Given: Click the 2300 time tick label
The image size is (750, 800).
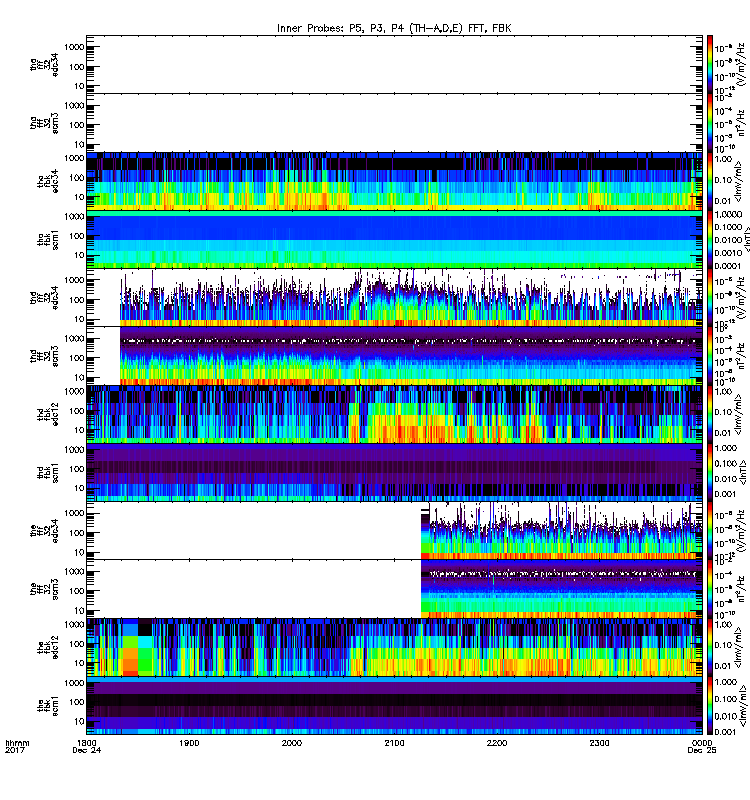Looking at the screenshot, I should 599,743.
